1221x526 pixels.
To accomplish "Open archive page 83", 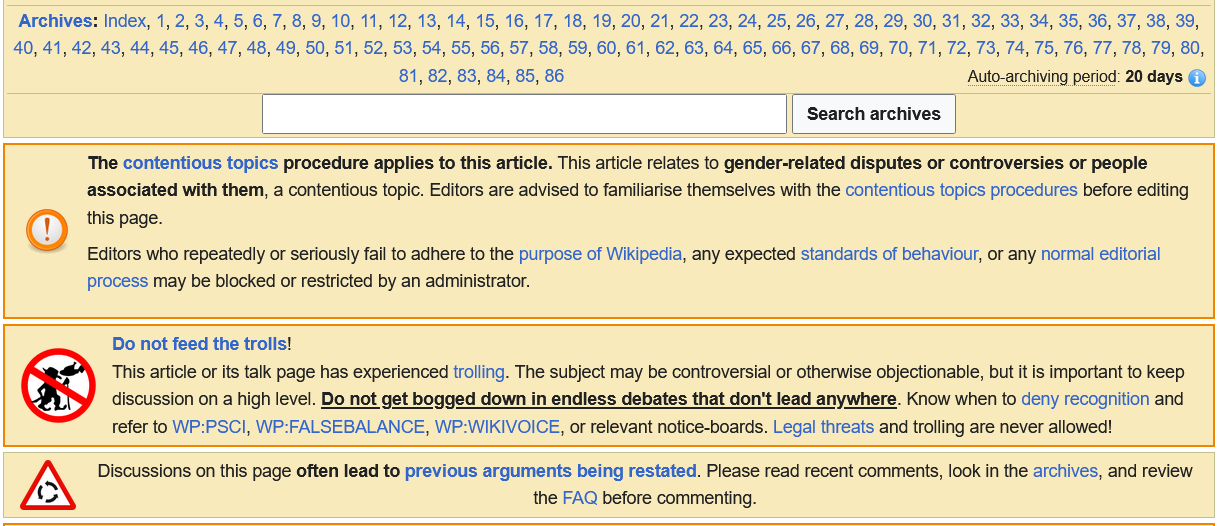I will coord(467,76).
